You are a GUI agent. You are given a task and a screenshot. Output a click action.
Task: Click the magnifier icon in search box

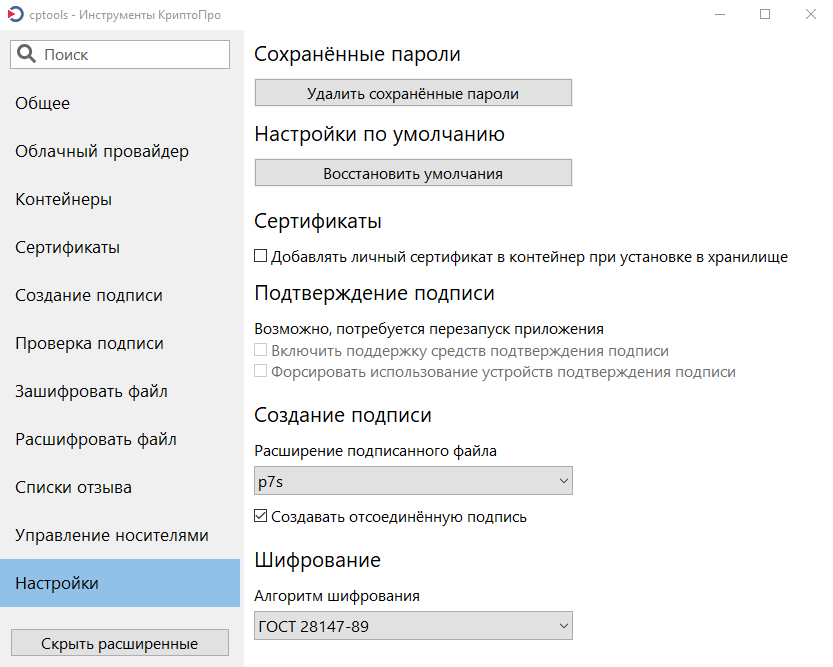point(26,55)
